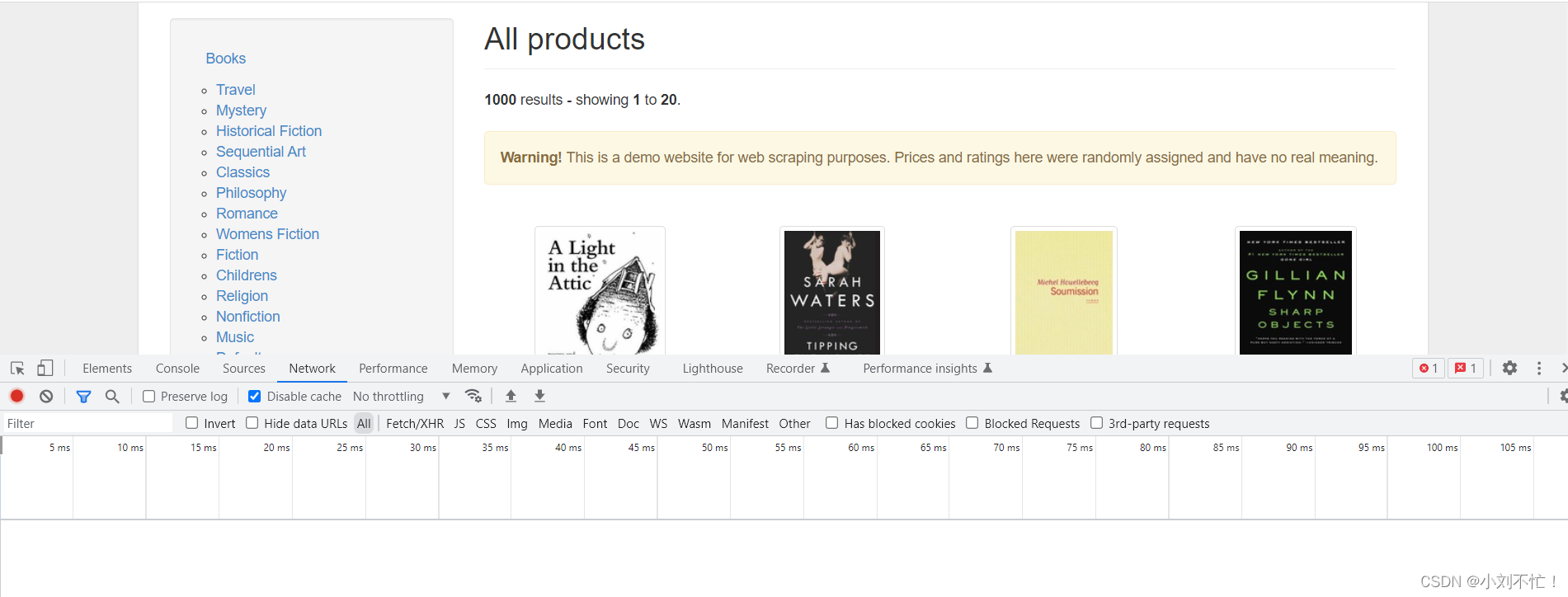Open the Sources tab

click(x=244, y=369)
